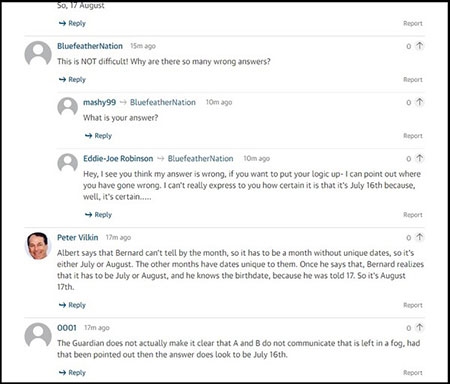Upvote the 0001 comment with the arrow
This screenshot has height=384, width=450.
pyautogui.click(x=419, y=327)
